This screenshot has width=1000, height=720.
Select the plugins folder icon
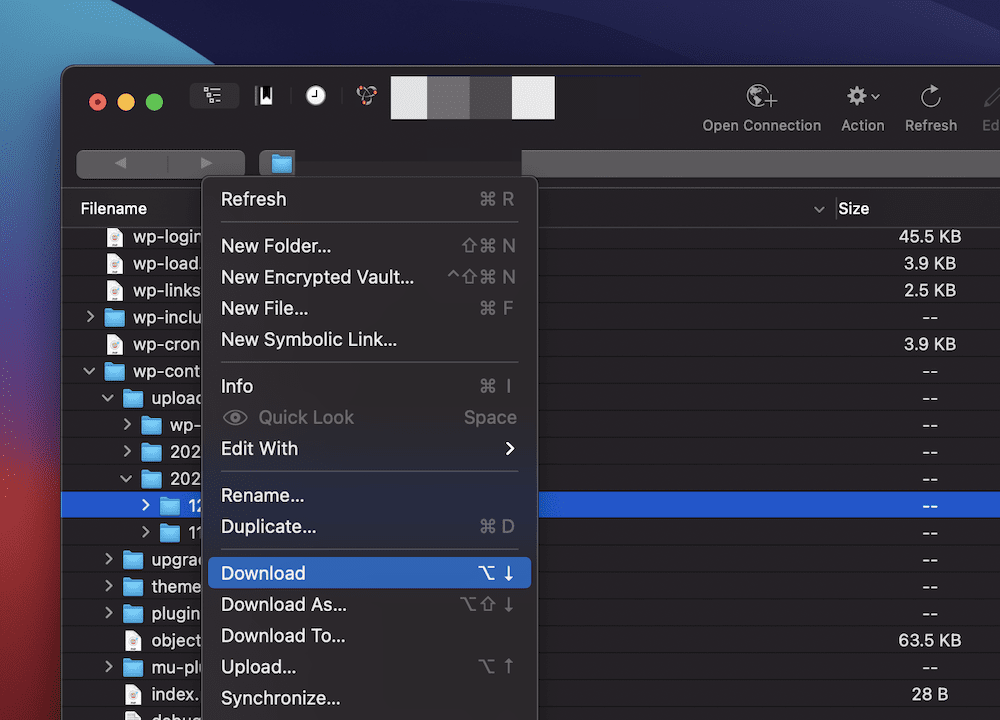point(133,613)
